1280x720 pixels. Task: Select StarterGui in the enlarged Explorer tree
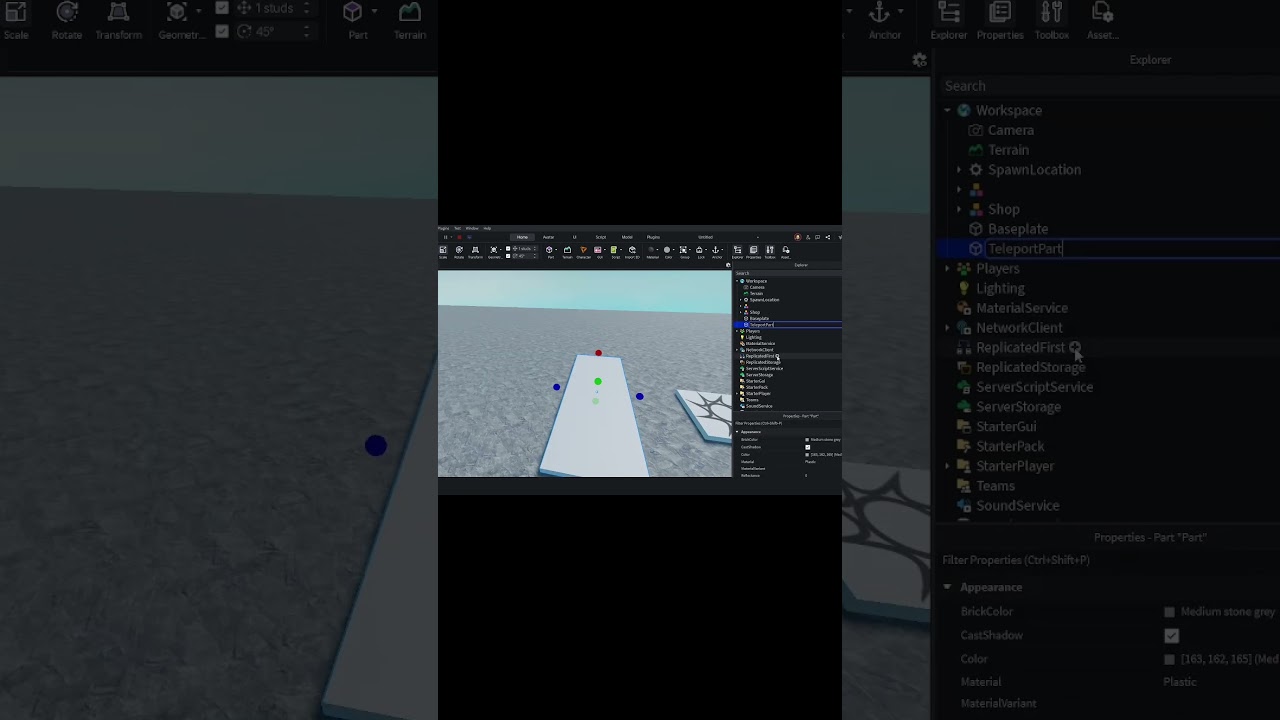(x=1006, y=427)
